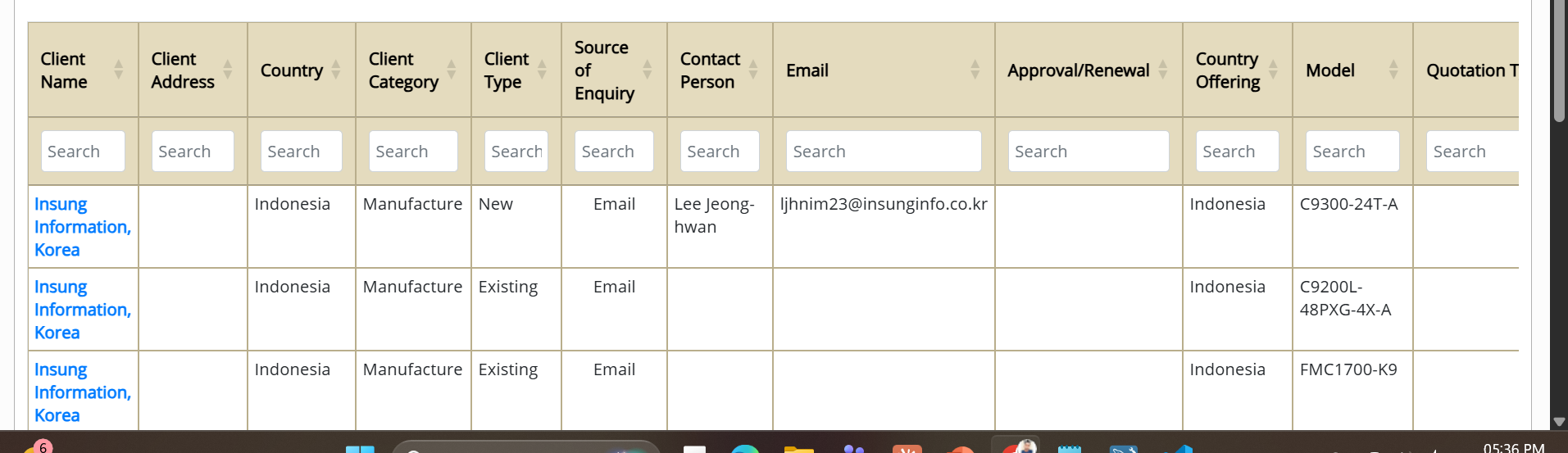Focus the Country Offering search field
Viewport: 1568px width, 453px height.
coord(1238,152)
